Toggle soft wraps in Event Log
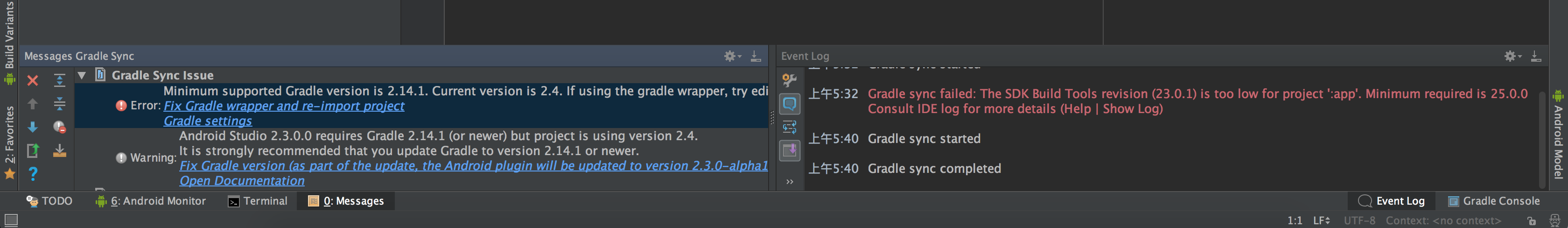 coord(790,127)
